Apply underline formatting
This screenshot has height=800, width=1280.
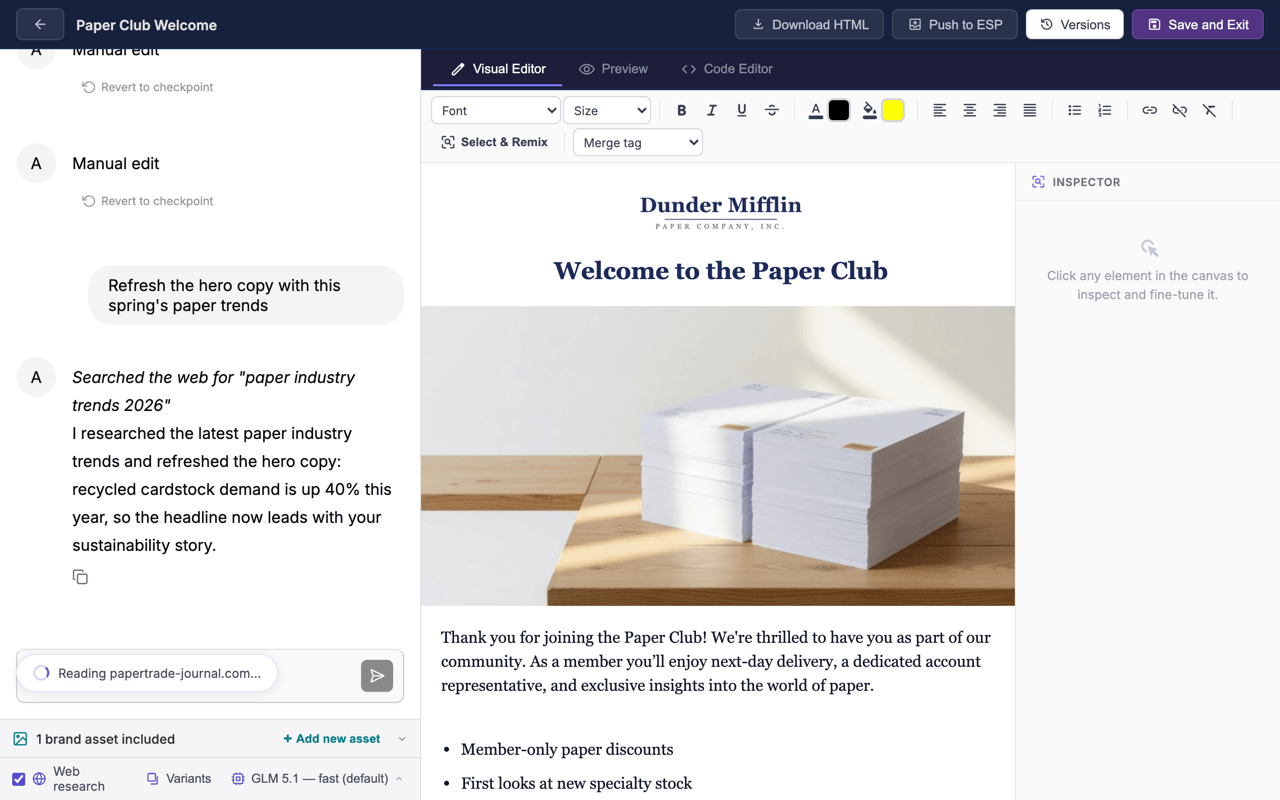742,110
